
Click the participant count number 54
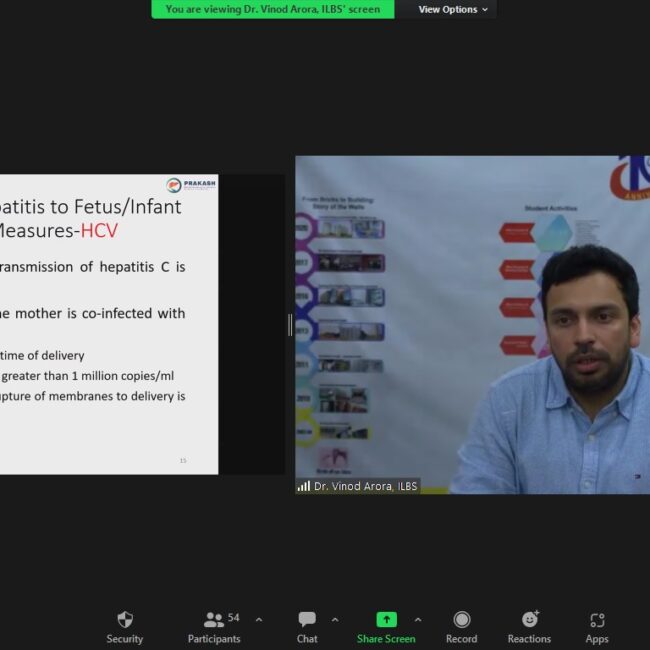click(234, 618)
